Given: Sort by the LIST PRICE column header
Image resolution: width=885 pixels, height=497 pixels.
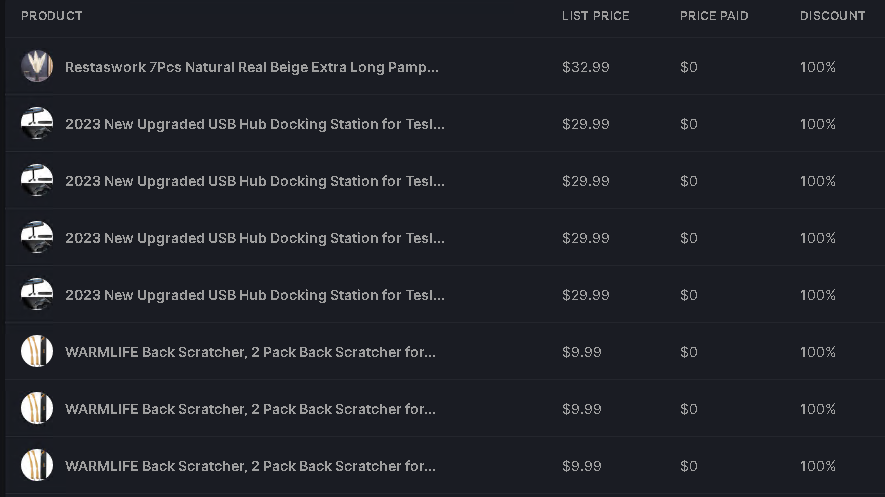Looking at the screenshot, I should click(x=595, y=16).
